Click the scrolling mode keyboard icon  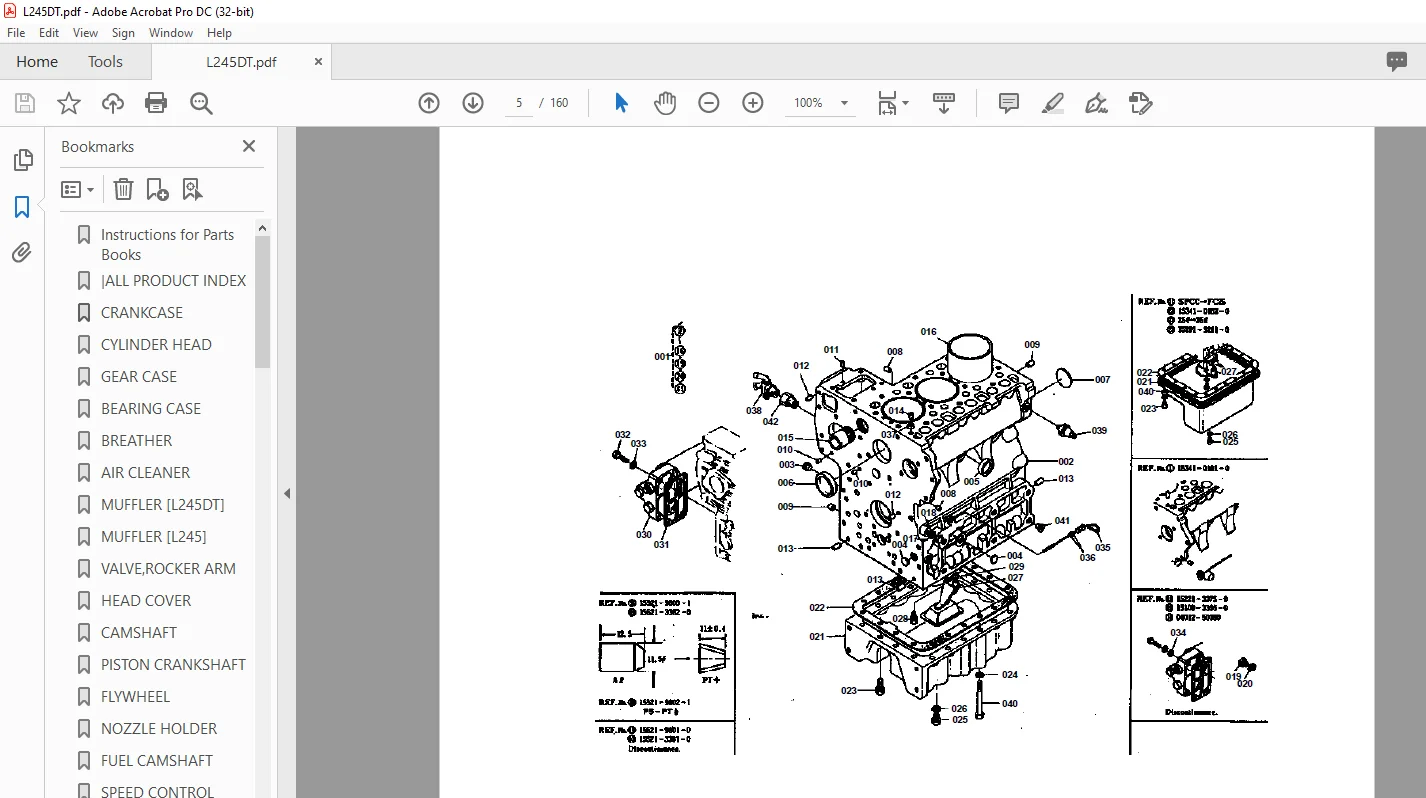click(x=944, y=103)
